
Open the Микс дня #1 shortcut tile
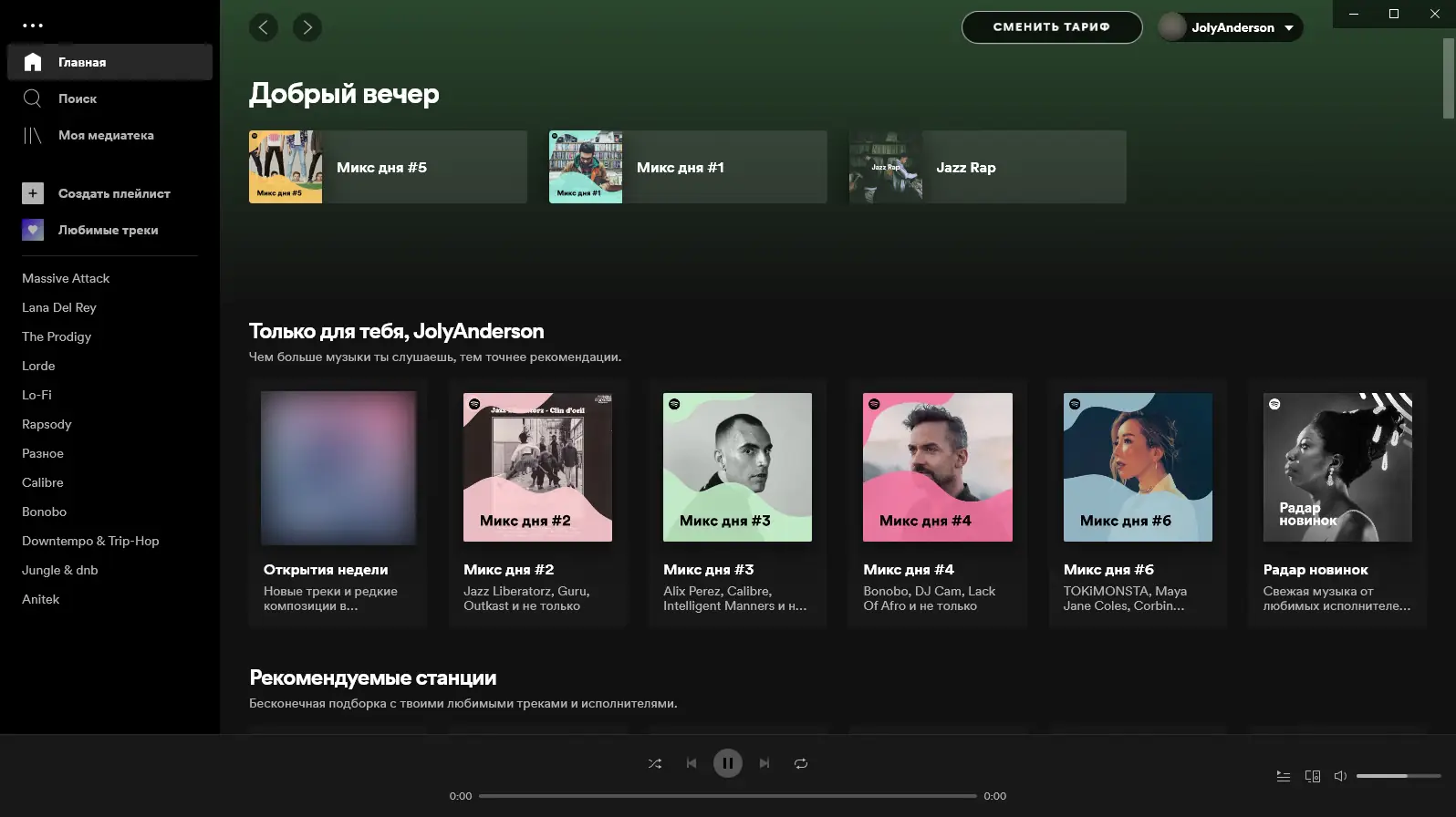coord(688,167)
